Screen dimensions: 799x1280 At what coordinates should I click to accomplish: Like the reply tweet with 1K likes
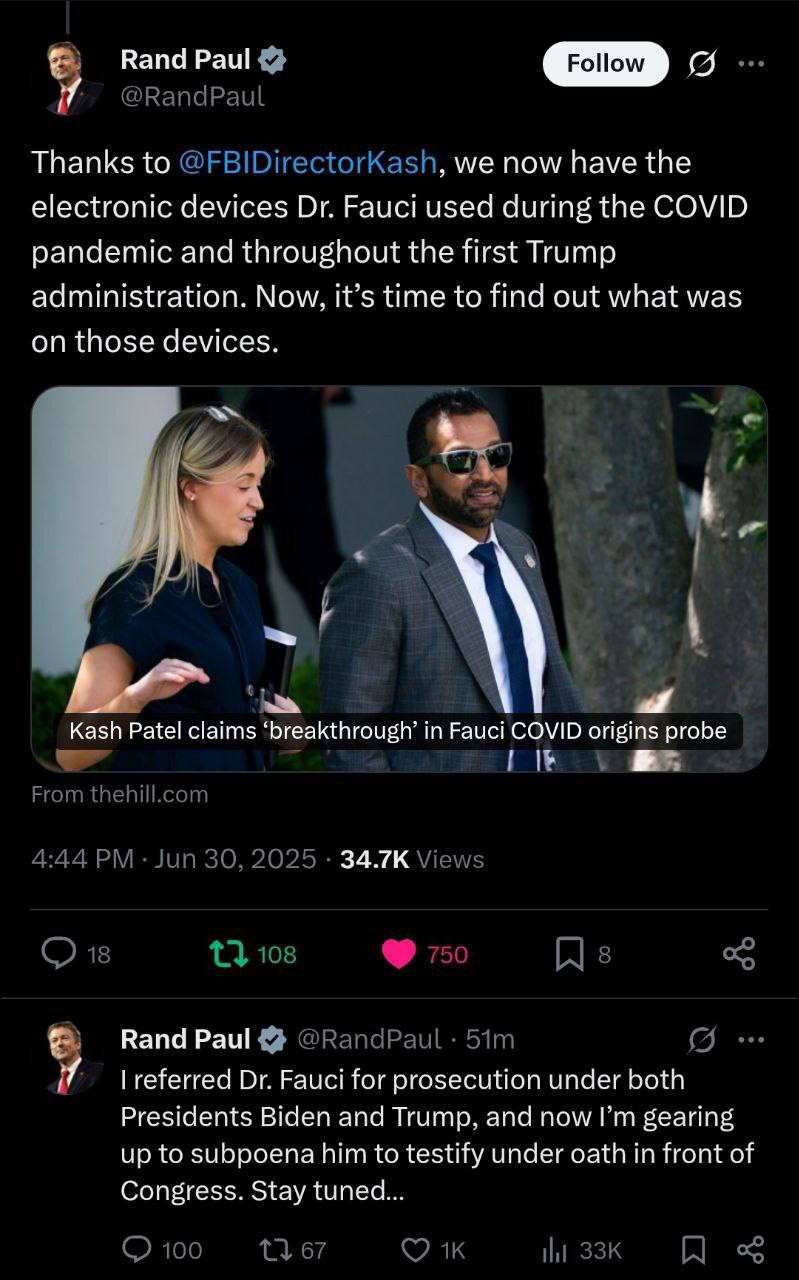coord(414,1250)
